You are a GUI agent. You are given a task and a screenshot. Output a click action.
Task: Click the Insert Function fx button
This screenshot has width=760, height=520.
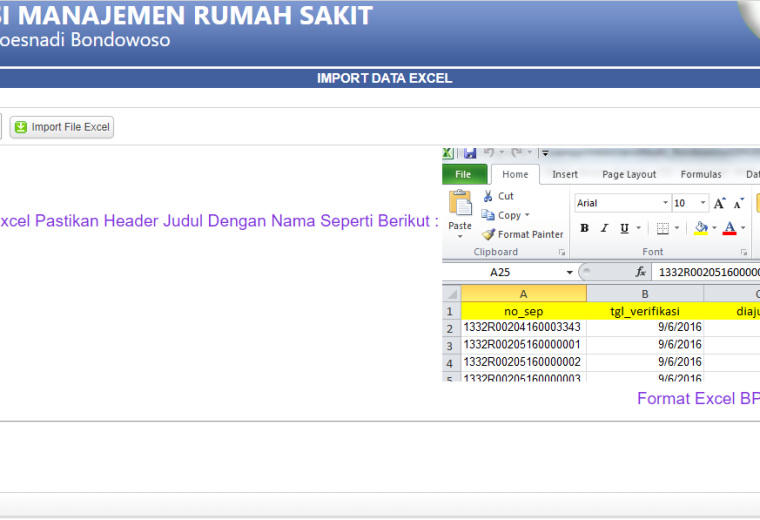[640, 272]
